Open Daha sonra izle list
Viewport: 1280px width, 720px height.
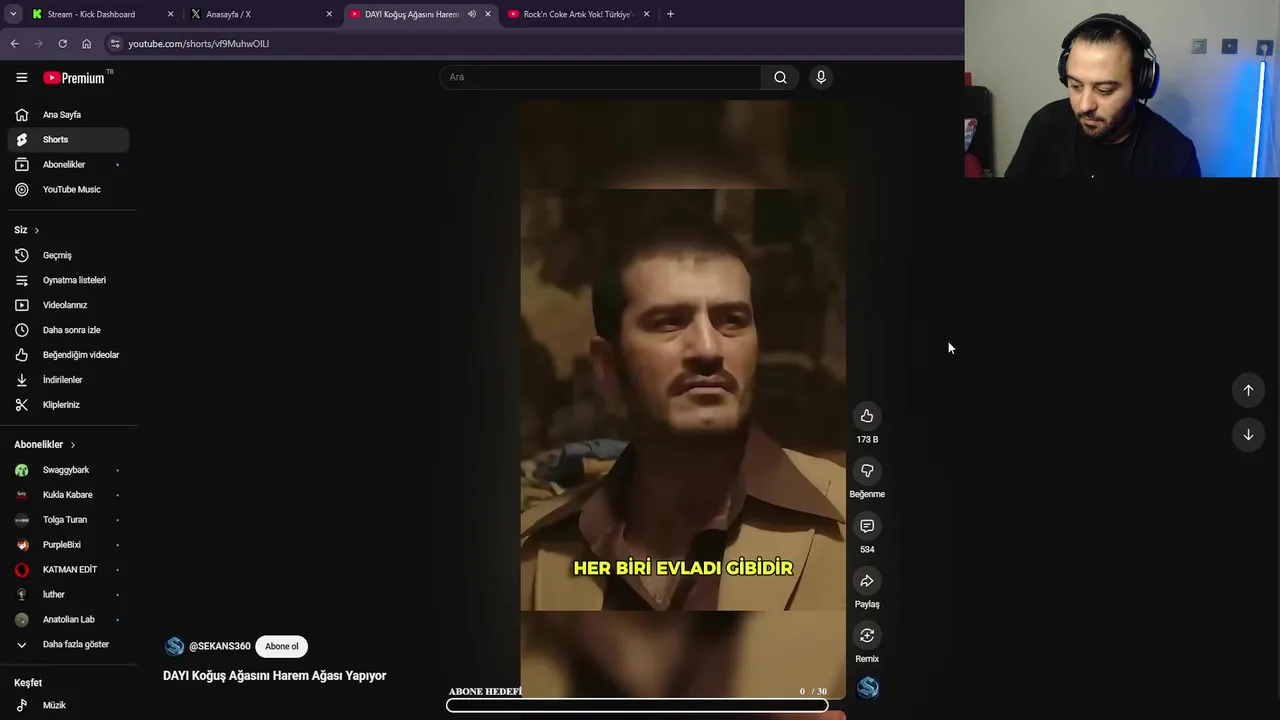click(x=68, y=330)
